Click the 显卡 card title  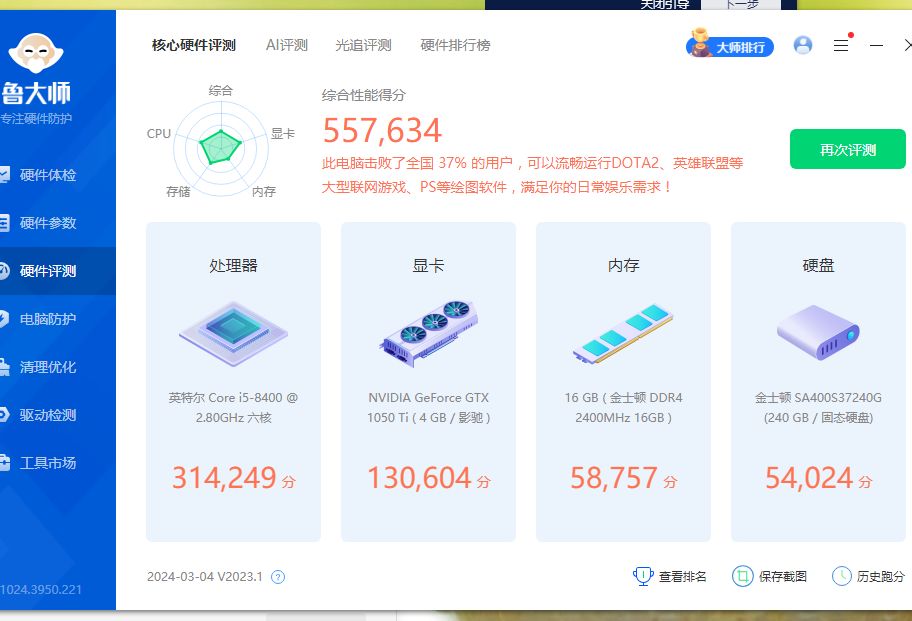[x=429, y=266]
